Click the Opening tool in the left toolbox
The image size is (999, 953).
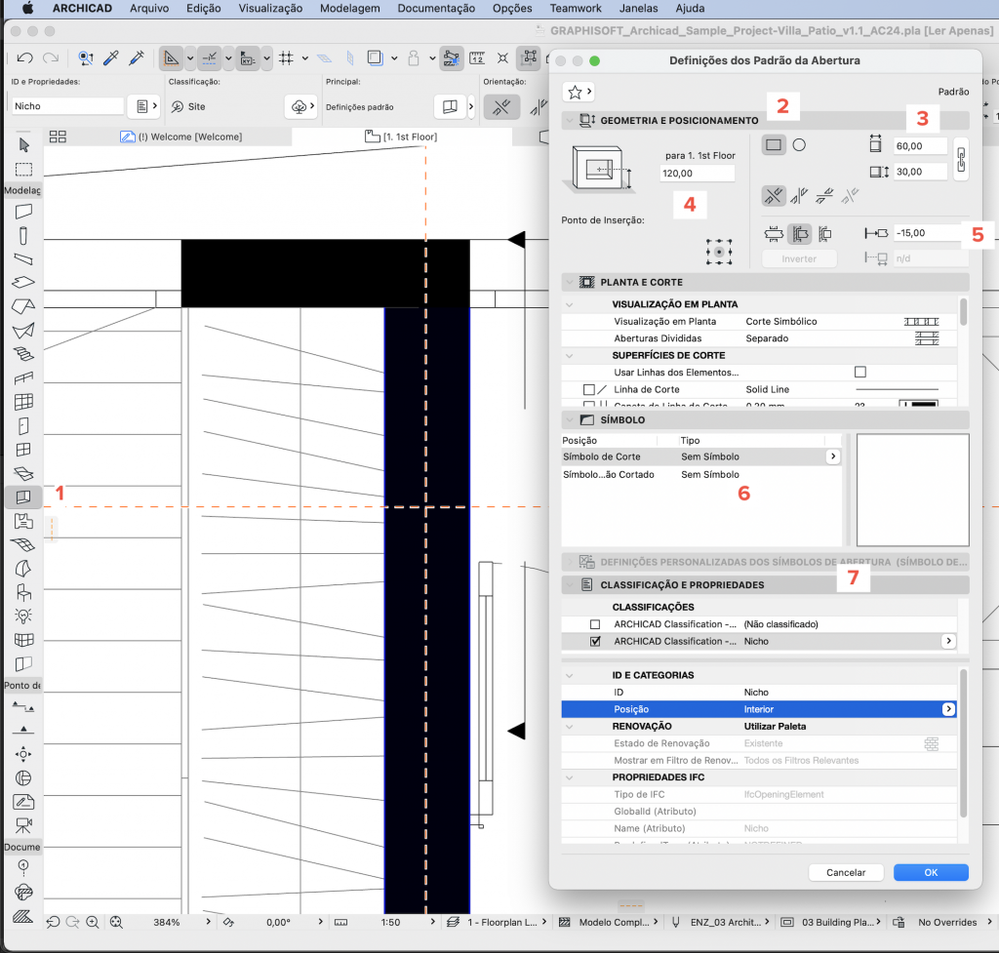pos(23,497)
